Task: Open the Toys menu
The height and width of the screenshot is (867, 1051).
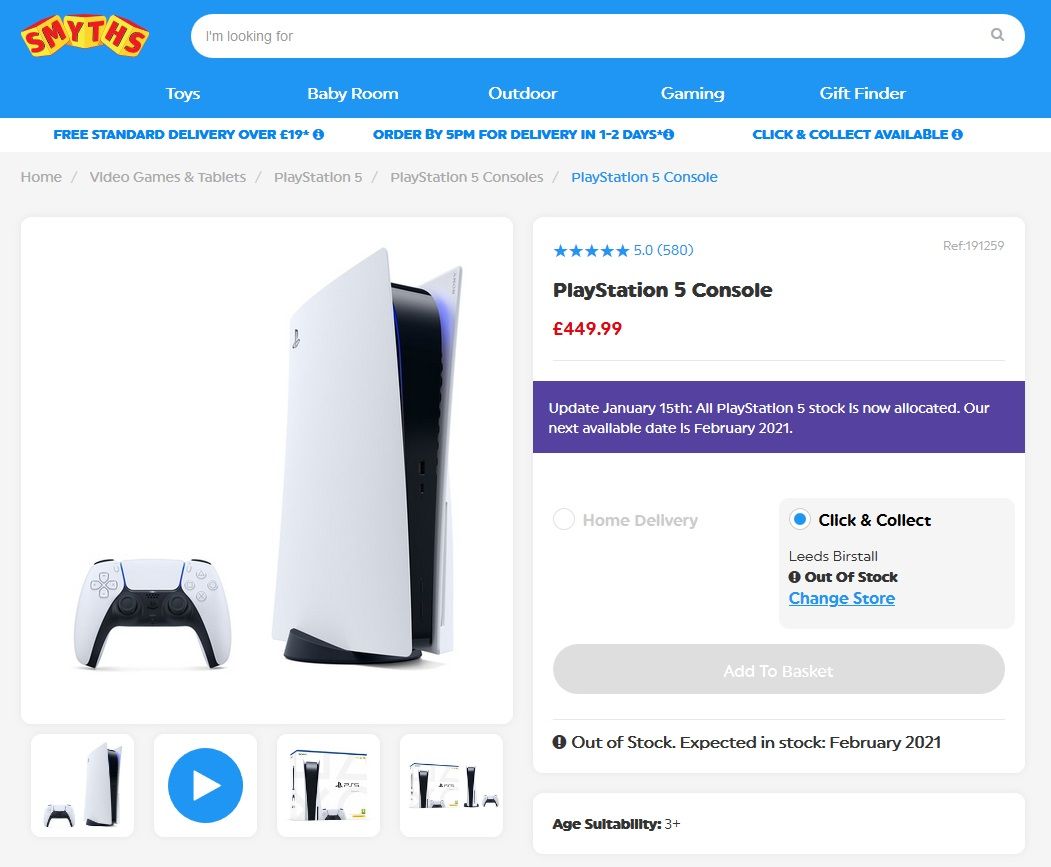Action: (183, 93)
